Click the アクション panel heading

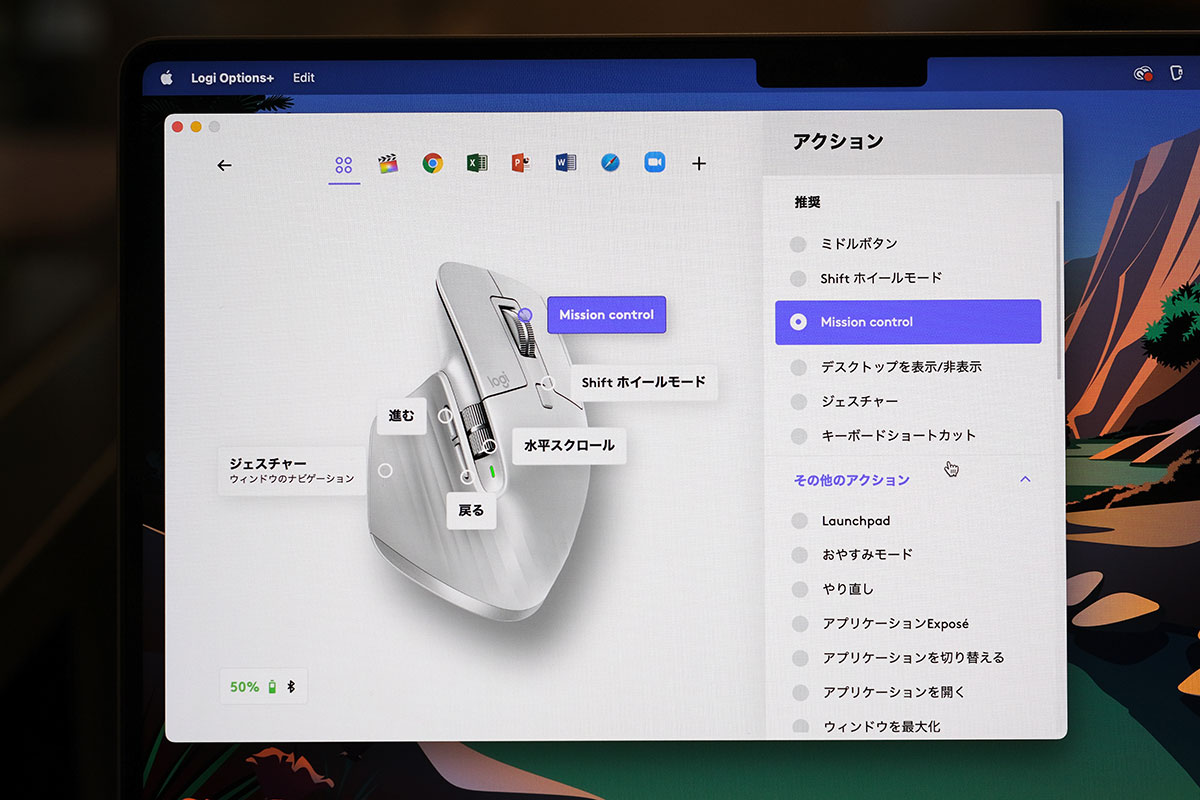[x=838, y=142]
